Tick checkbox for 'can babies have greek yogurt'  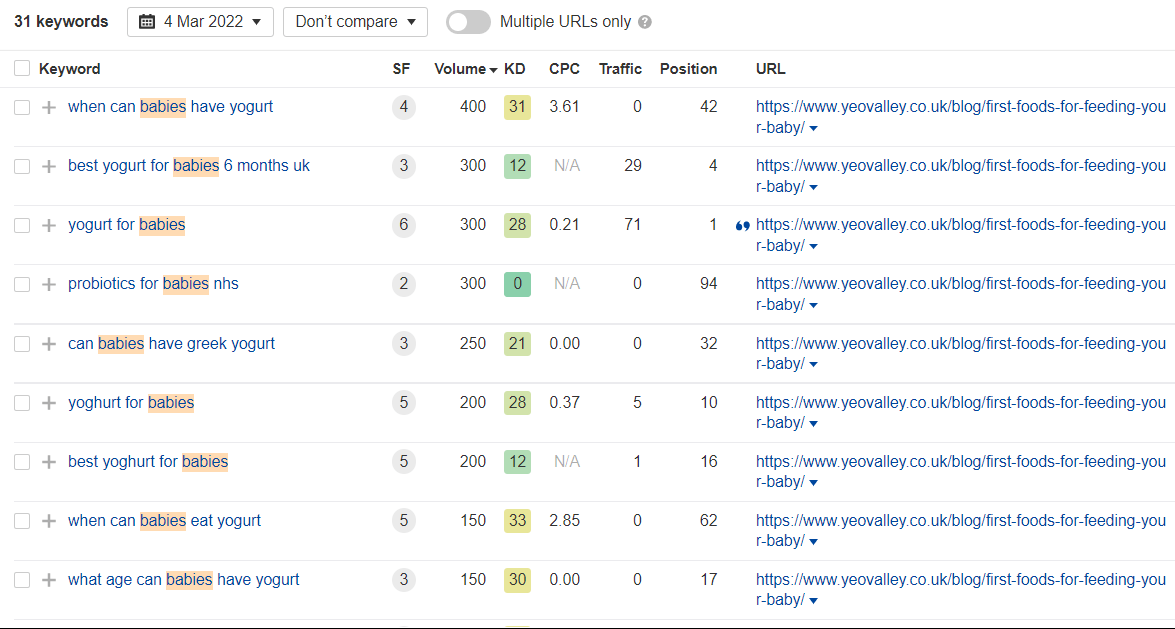pos(22,344)
